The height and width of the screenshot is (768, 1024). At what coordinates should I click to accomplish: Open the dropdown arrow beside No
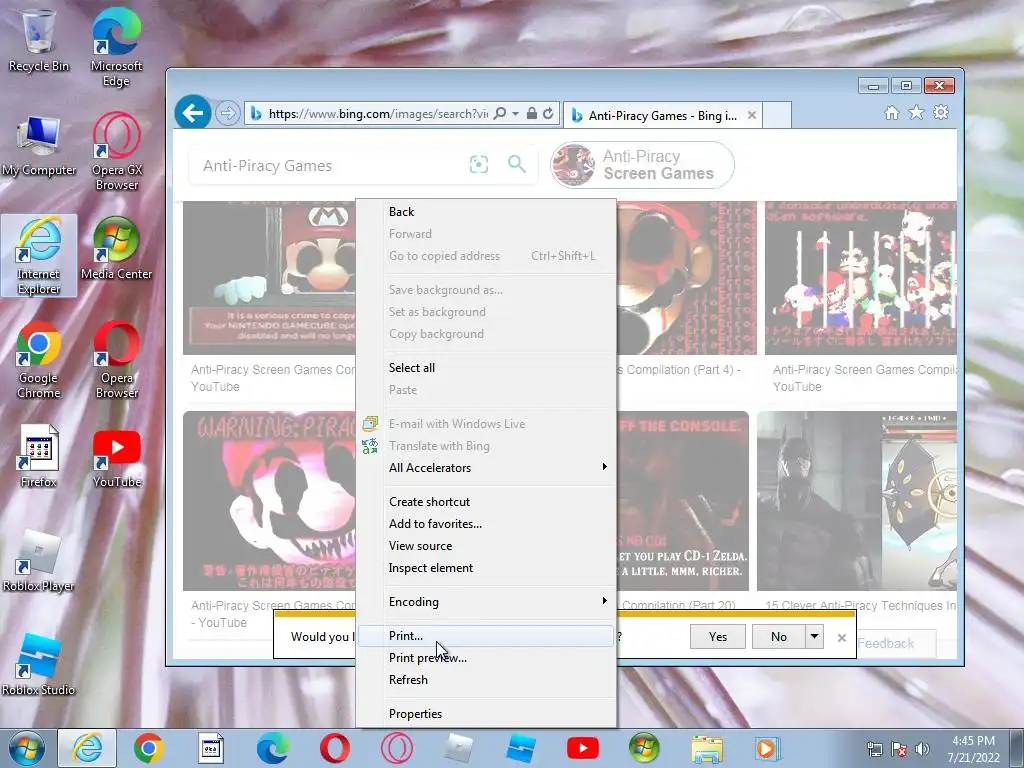point(814,637)
